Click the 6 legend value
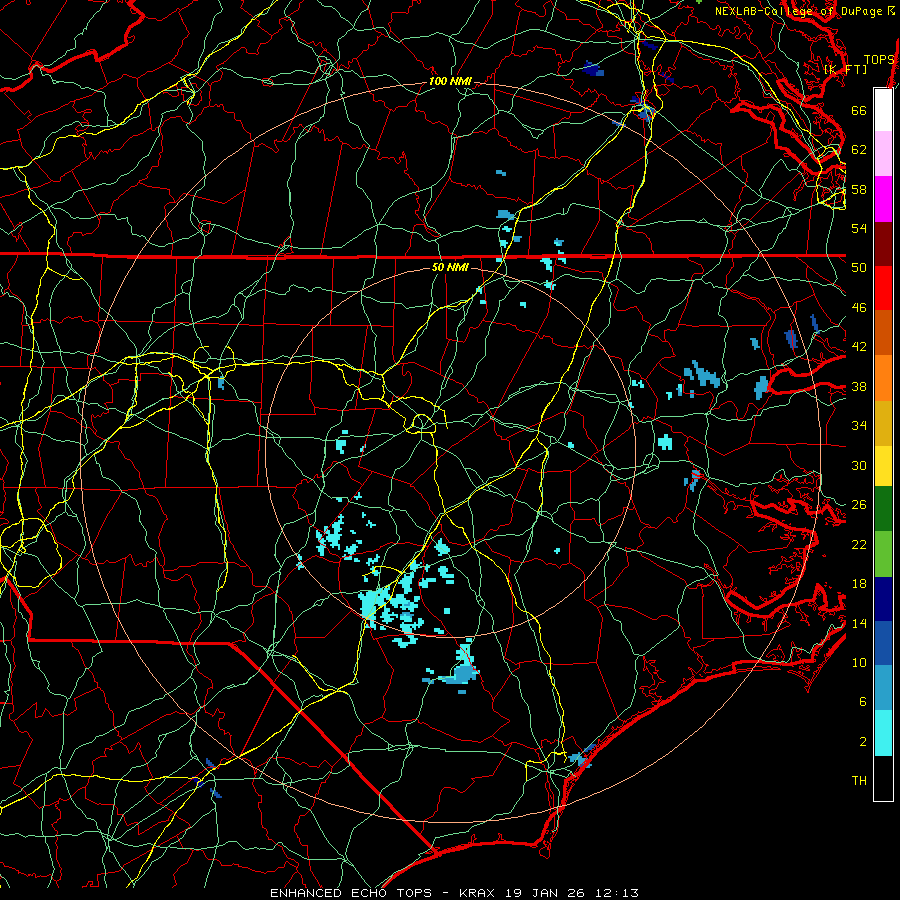900x900 pixels. 862,702
